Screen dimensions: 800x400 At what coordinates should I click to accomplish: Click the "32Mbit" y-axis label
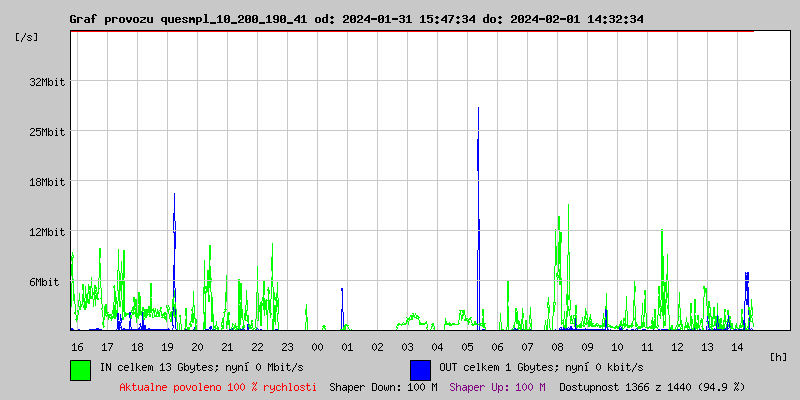click(47, 82)
